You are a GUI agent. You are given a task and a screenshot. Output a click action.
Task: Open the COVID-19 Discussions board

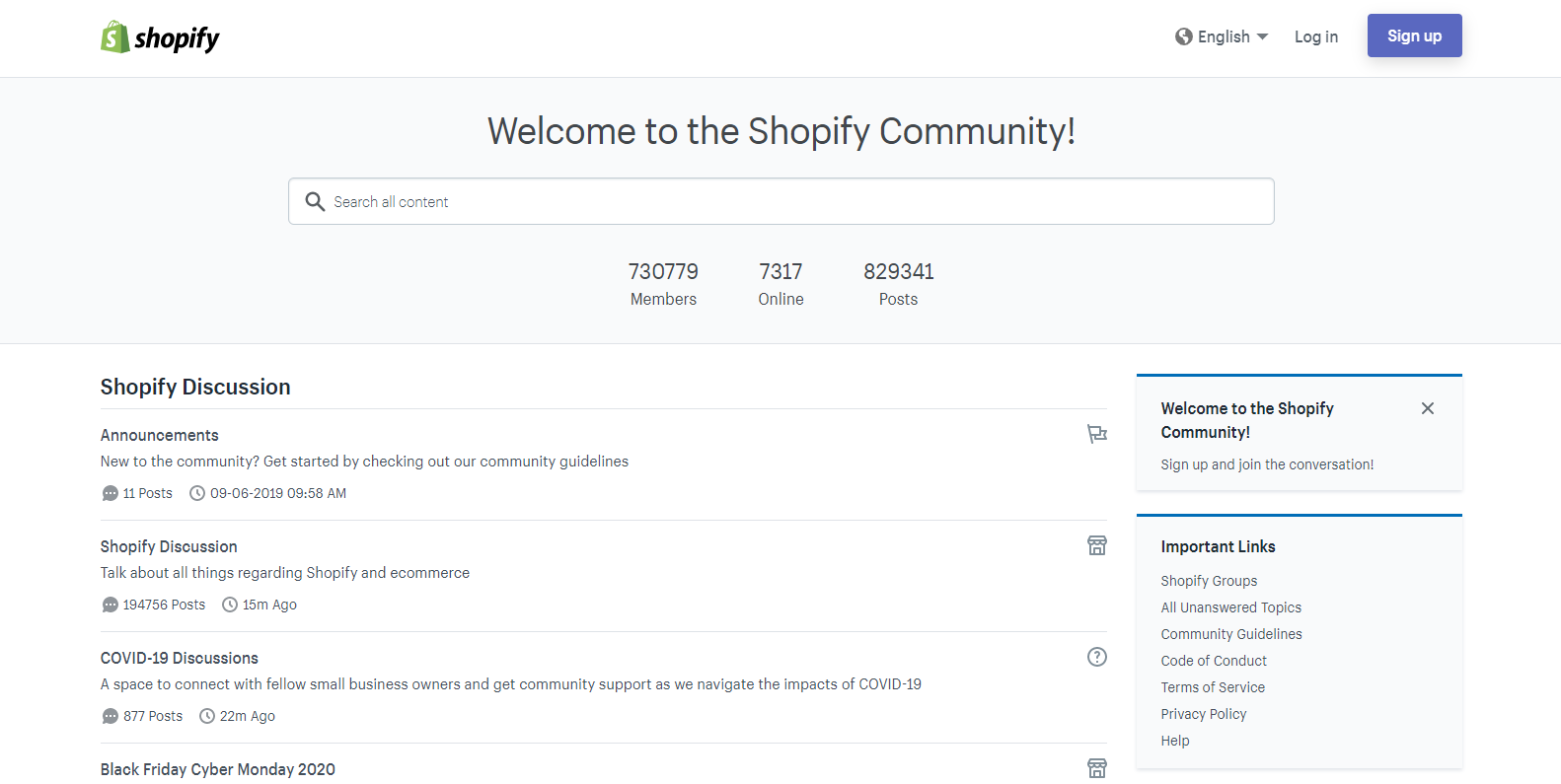click(180, 658)
